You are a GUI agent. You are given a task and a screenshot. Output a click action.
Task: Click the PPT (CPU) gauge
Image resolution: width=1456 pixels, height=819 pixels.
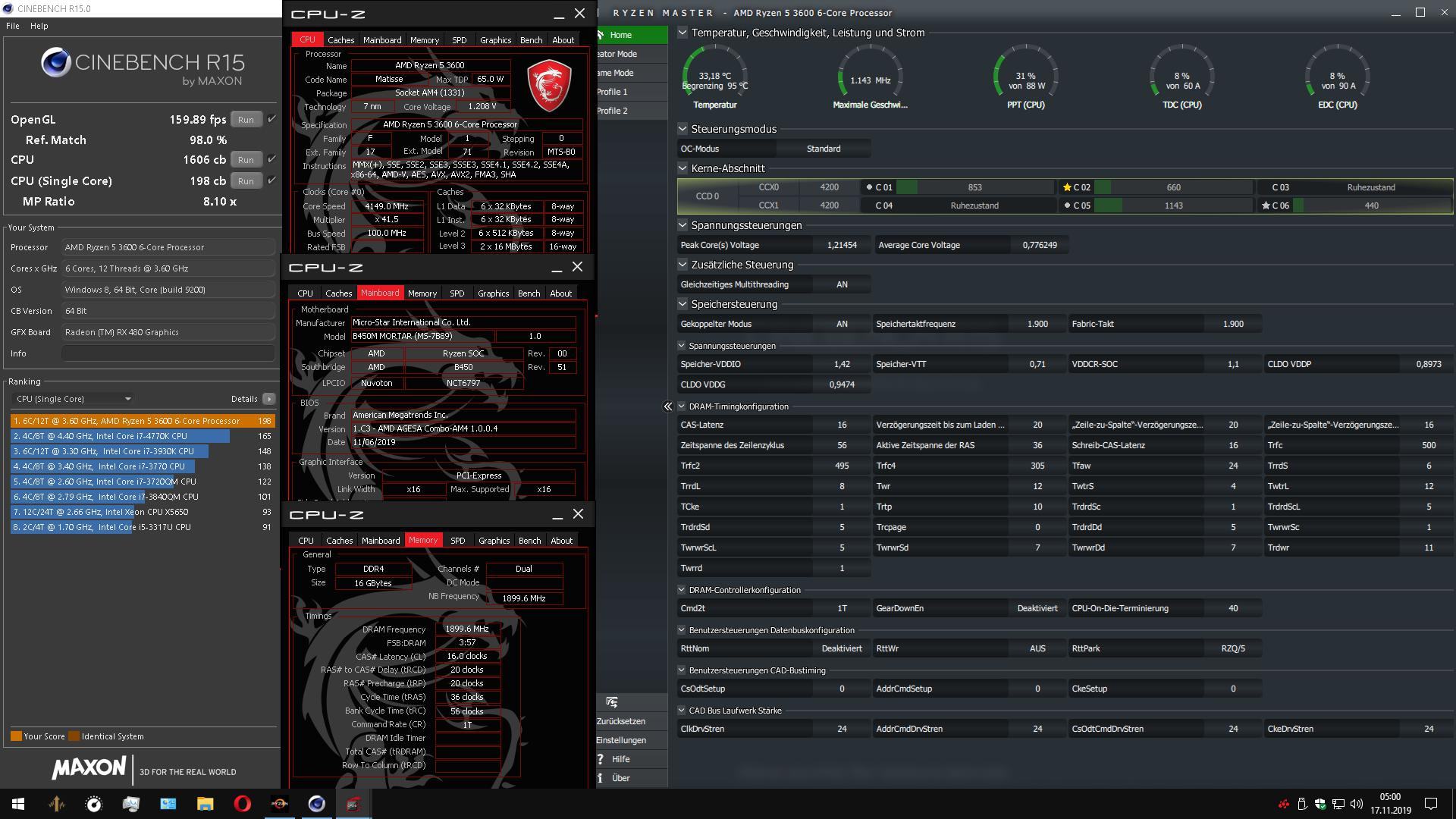(1025, 77)
